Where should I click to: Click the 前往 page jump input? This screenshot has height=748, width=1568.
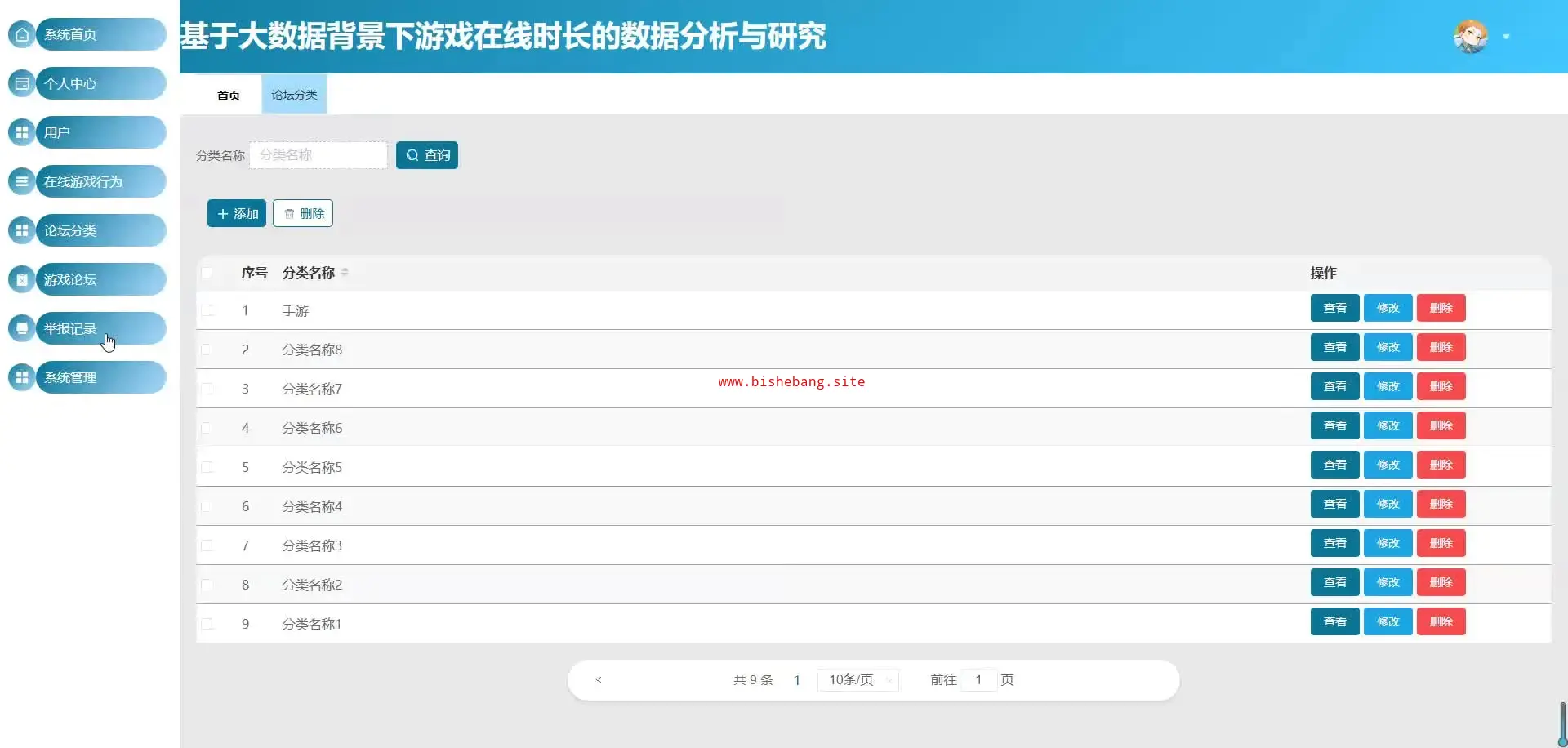[x=978, y=679]
